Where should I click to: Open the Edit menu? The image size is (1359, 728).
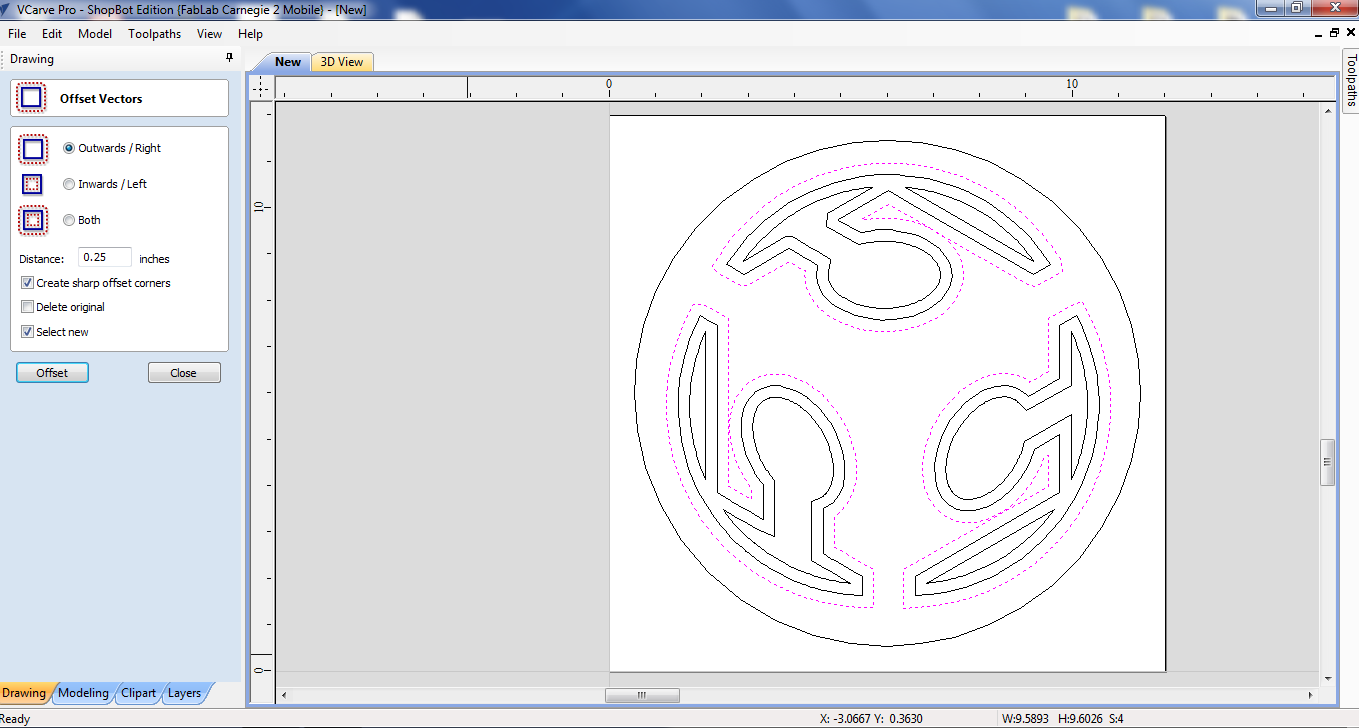[52, 34]
